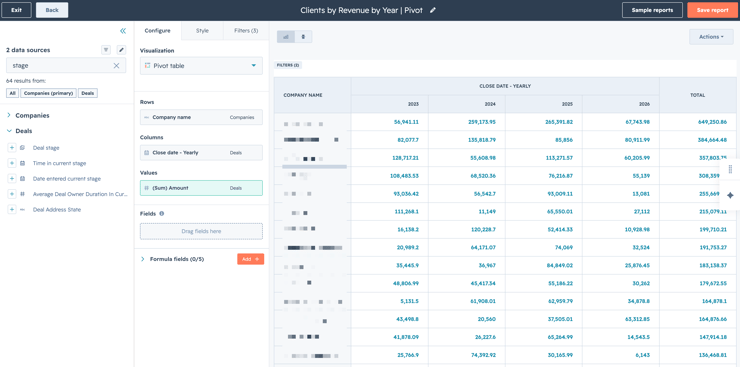This screenshot has width=740, height=367.
Task: Add Average Deal Owner Duration field
Action: pyautogui.click(x=12, y=194)
